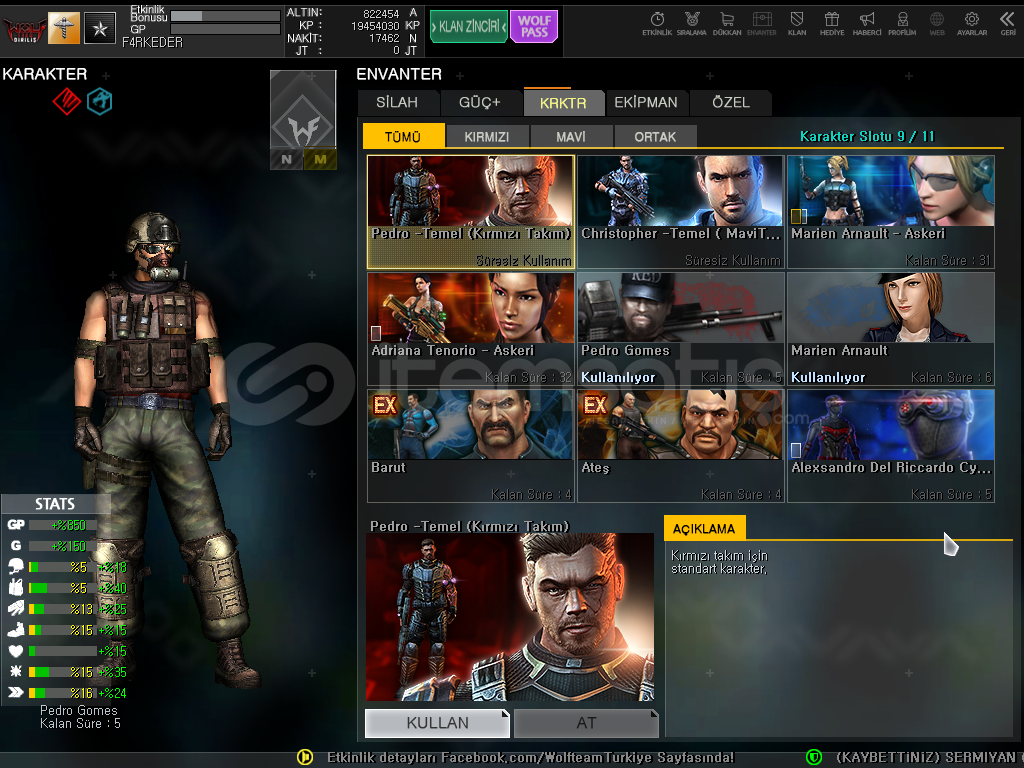Image resolution: width=1024 pixels, height=768 pixels.
Task: Click the gold rank medal icon
Action: pyautogui.click(x=64, y=28)
